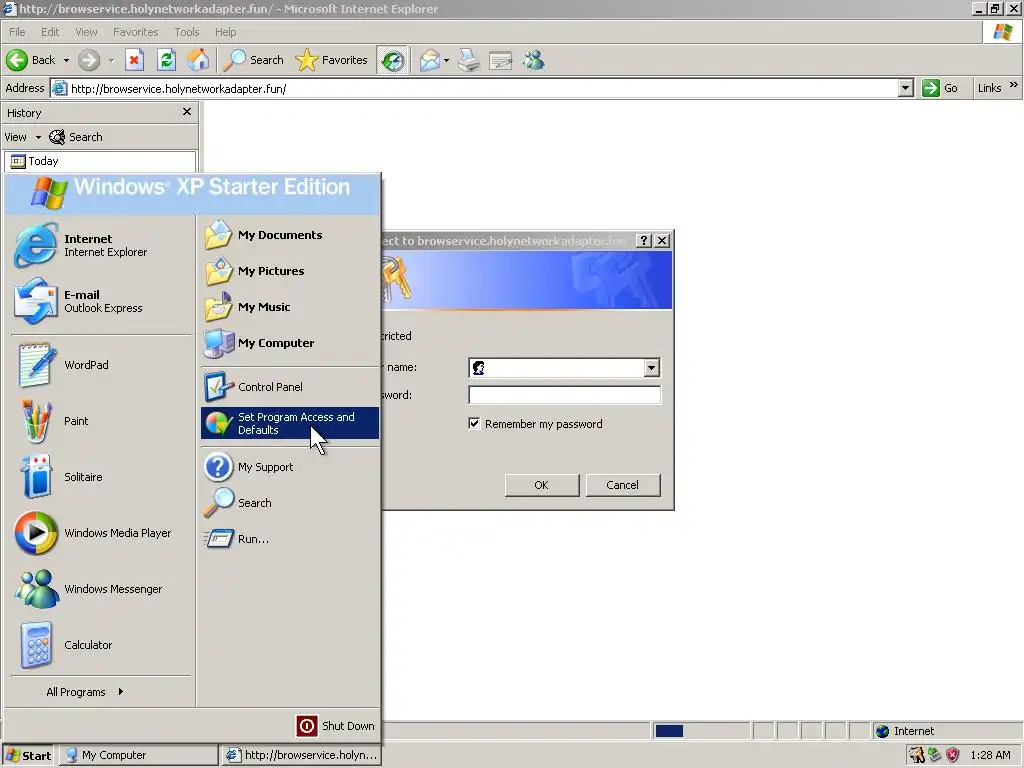Open the Favorites menu

136,32
